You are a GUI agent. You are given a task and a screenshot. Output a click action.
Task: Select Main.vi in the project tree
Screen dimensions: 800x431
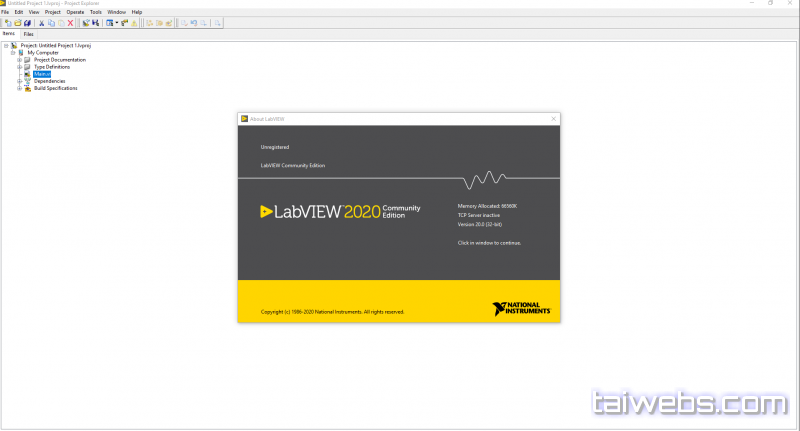point(41,74)
